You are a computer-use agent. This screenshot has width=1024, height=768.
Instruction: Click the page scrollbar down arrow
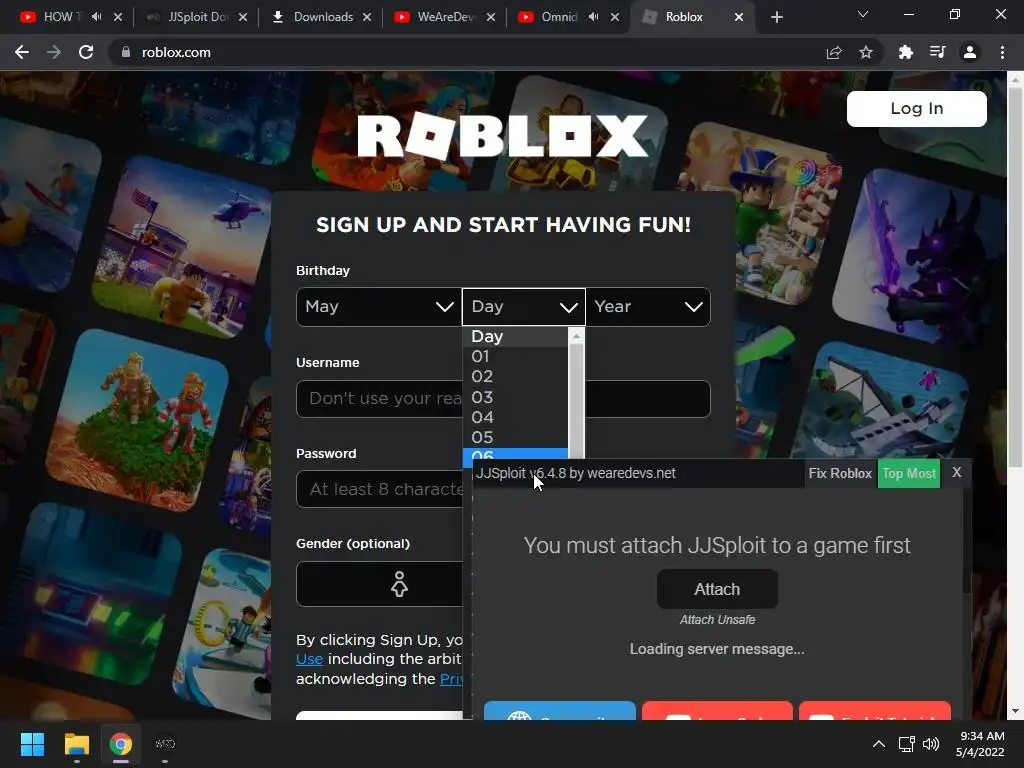click(1016, 711)
